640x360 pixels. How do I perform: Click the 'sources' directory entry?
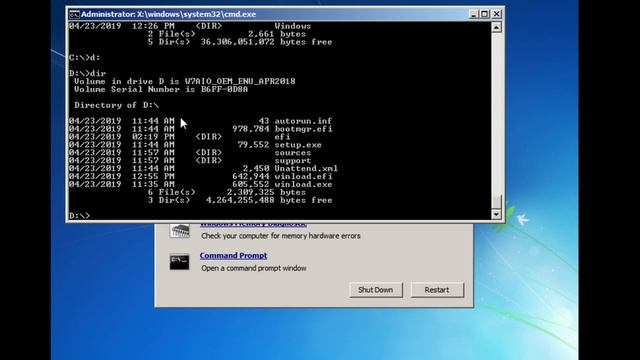[293, 153]
